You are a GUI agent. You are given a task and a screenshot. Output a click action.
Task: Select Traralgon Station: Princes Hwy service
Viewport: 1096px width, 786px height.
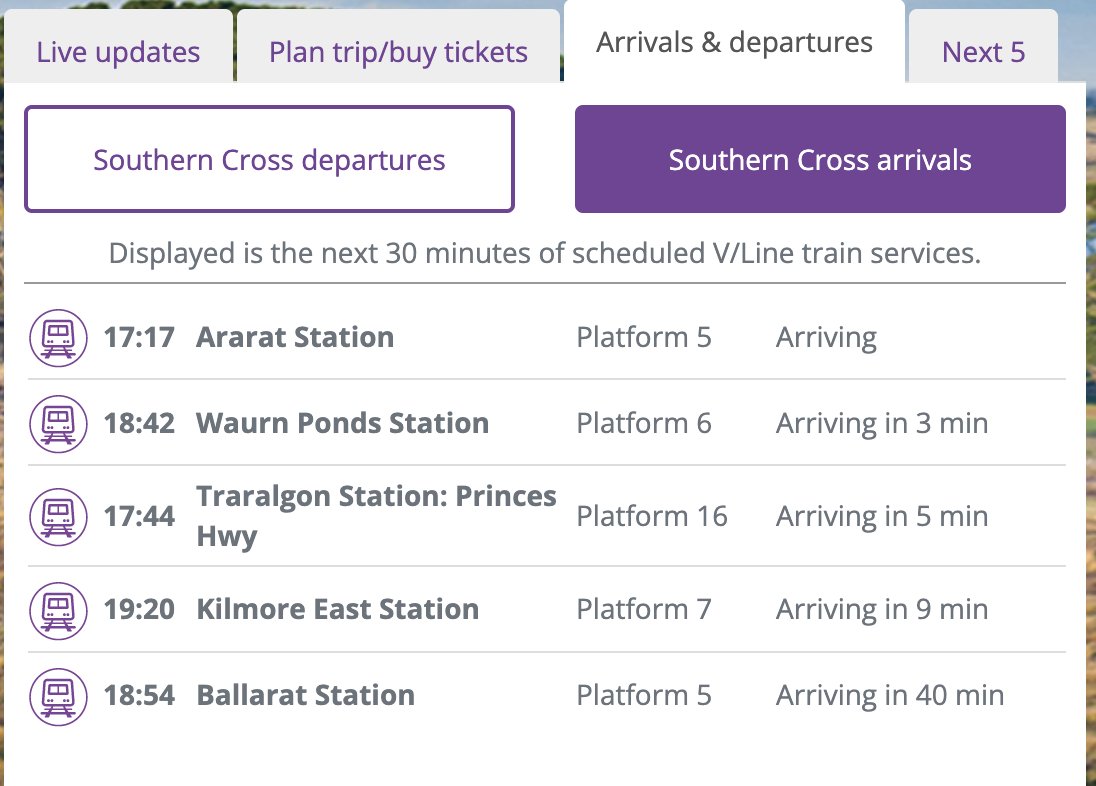pyautogui.click(x=376, y=516)
